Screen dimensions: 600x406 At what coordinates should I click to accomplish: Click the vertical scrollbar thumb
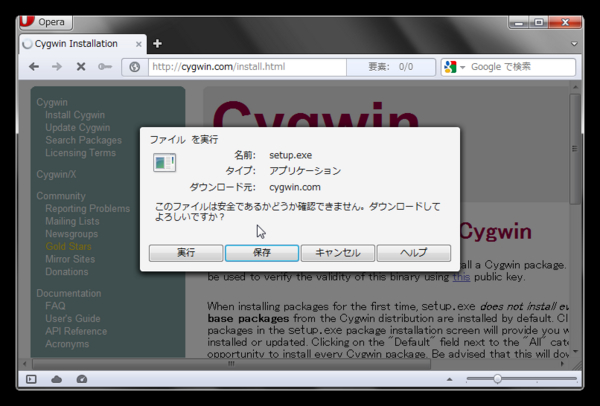point(575,149)
